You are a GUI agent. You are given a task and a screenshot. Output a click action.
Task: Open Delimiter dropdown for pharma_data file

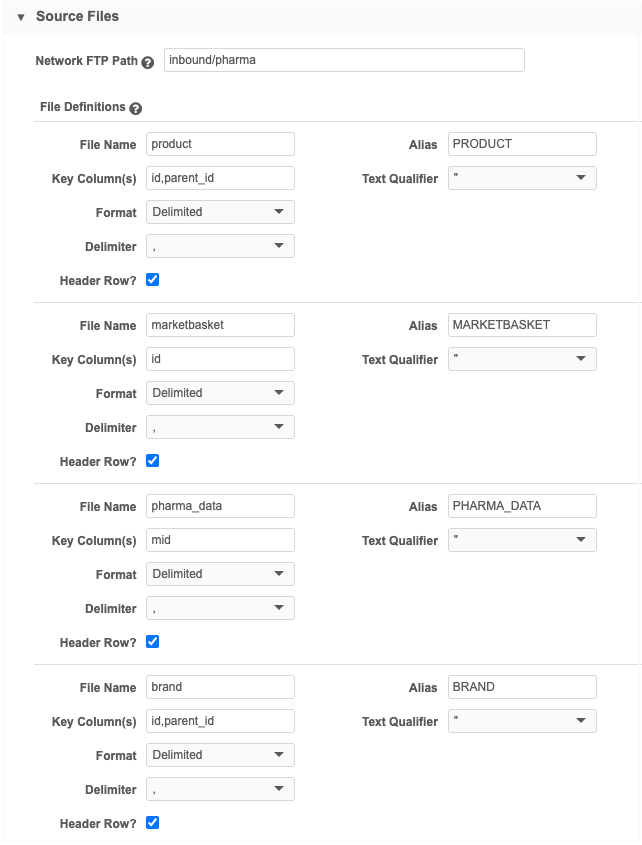click(x=220, y=608)
